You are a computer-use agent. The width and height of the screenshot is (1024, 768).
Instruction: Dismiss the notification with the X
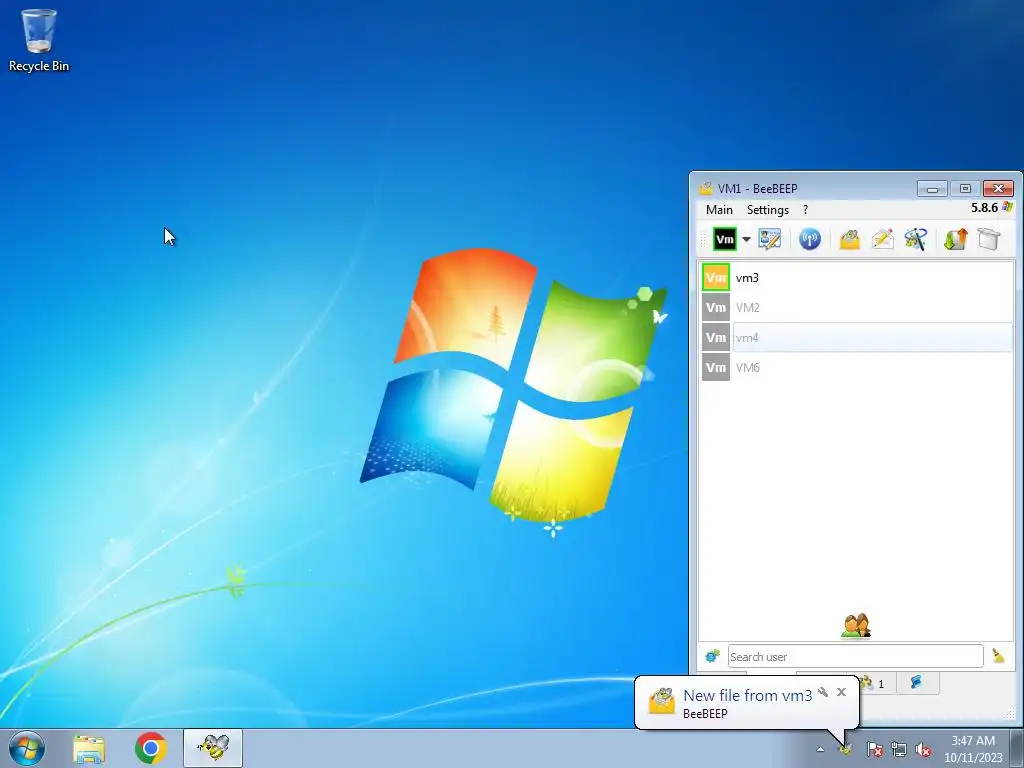[x=841, y=692]
